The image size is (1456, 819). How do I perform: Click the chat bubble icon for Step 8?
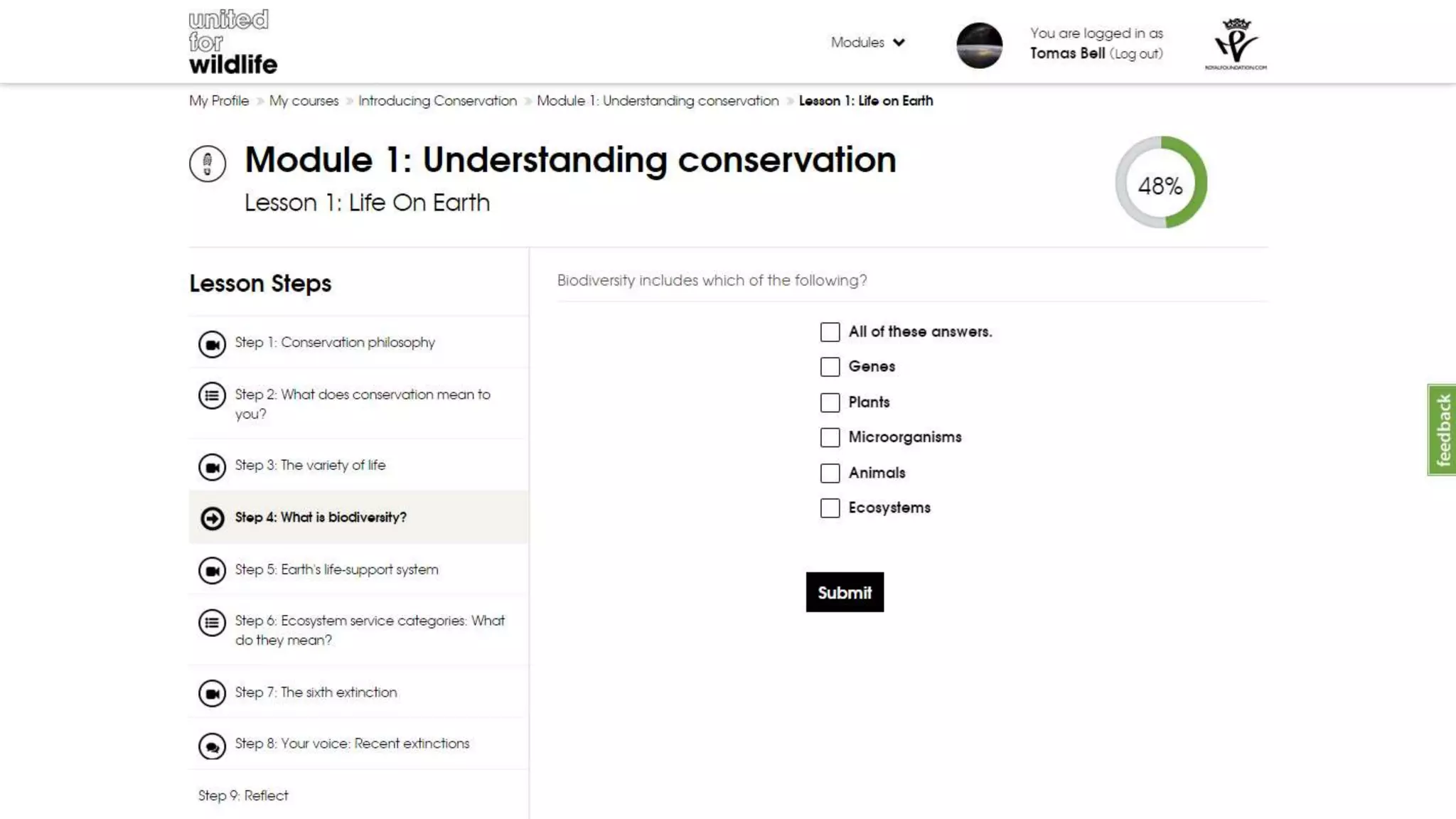click(212, 746)
